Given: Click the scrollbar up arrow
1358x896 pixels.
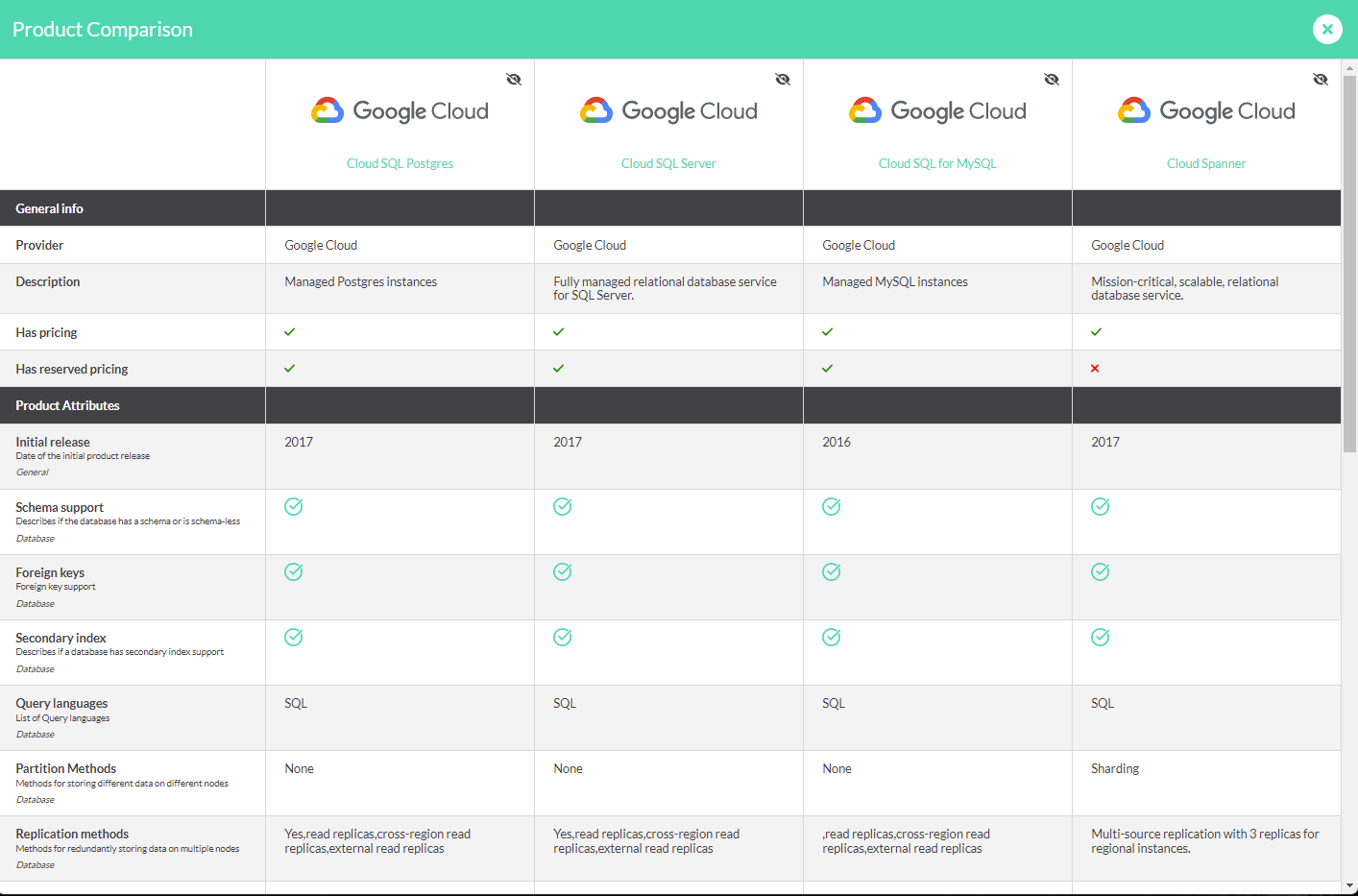Looking at the screenshot, I should click(x=1349, y=68).
